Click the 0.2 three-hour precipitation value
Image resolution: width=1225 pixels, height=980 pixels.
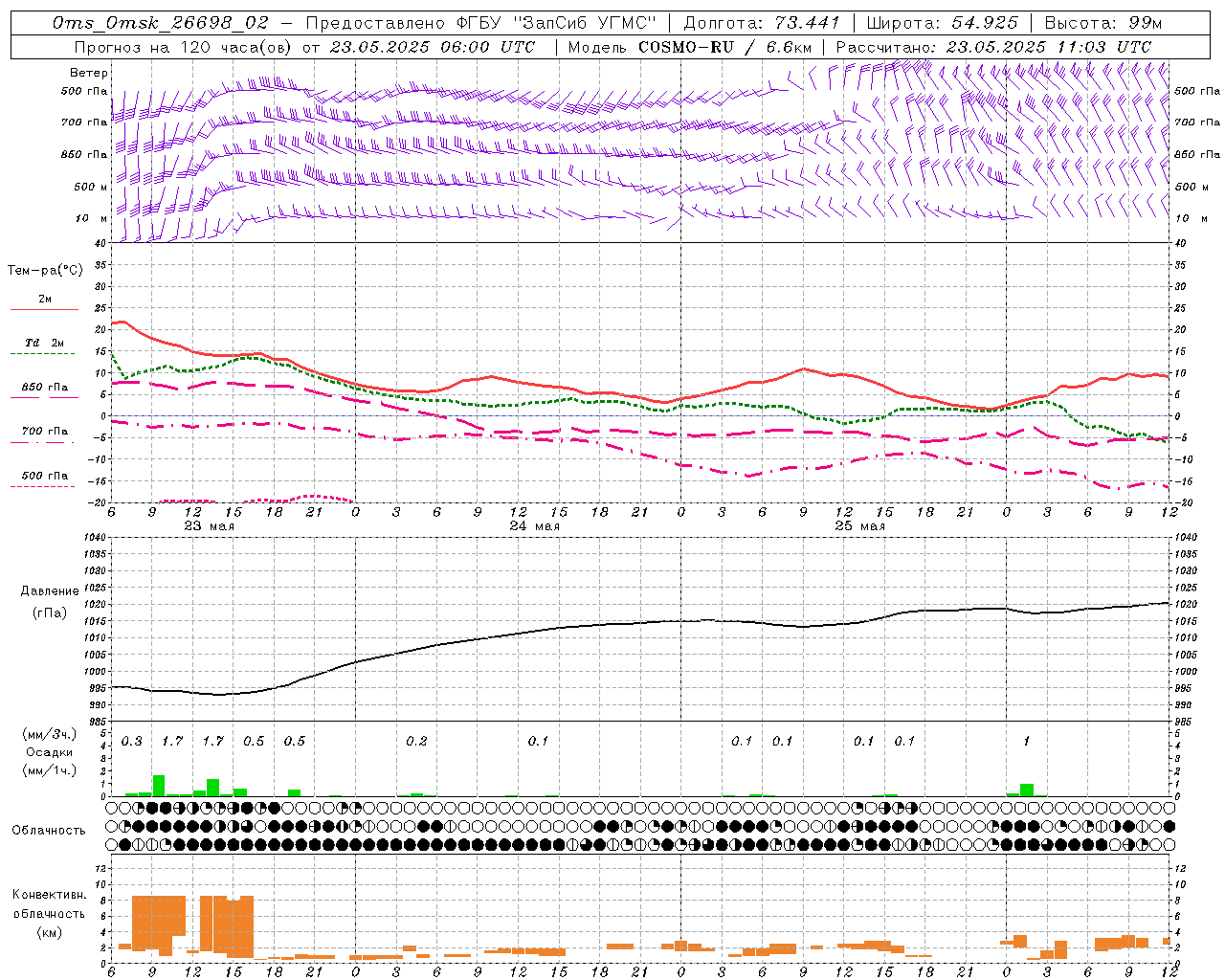point(416,741)
